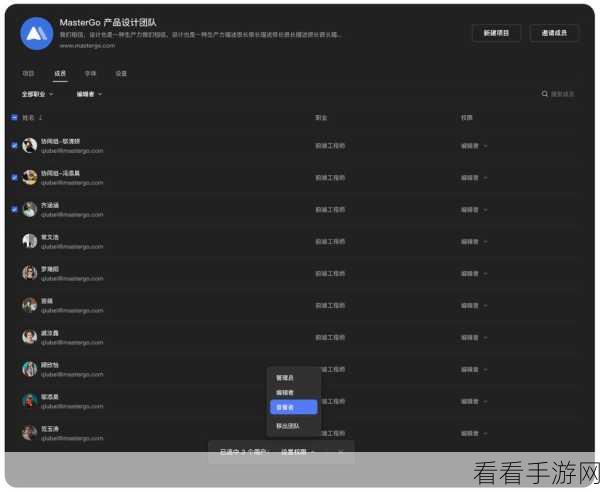The image size is (600, 492).
Task: Open the fifth member's avatar
Action: 29,273
